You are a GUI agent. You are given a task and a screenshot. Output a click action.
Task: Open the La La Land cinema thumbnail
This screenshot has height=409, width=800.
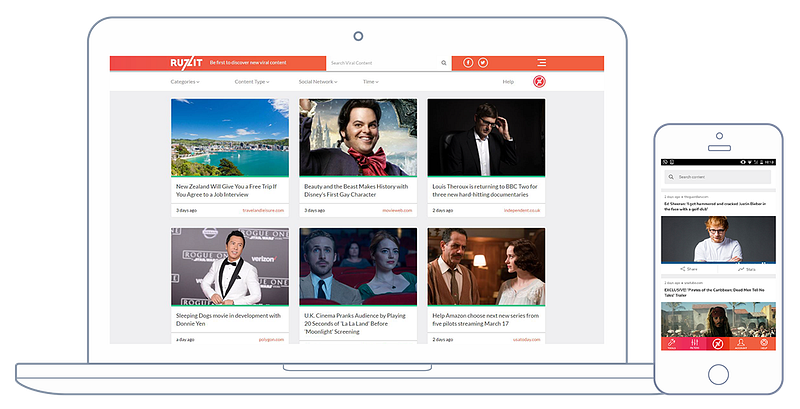pyautogui.click(x=358, y=267)
